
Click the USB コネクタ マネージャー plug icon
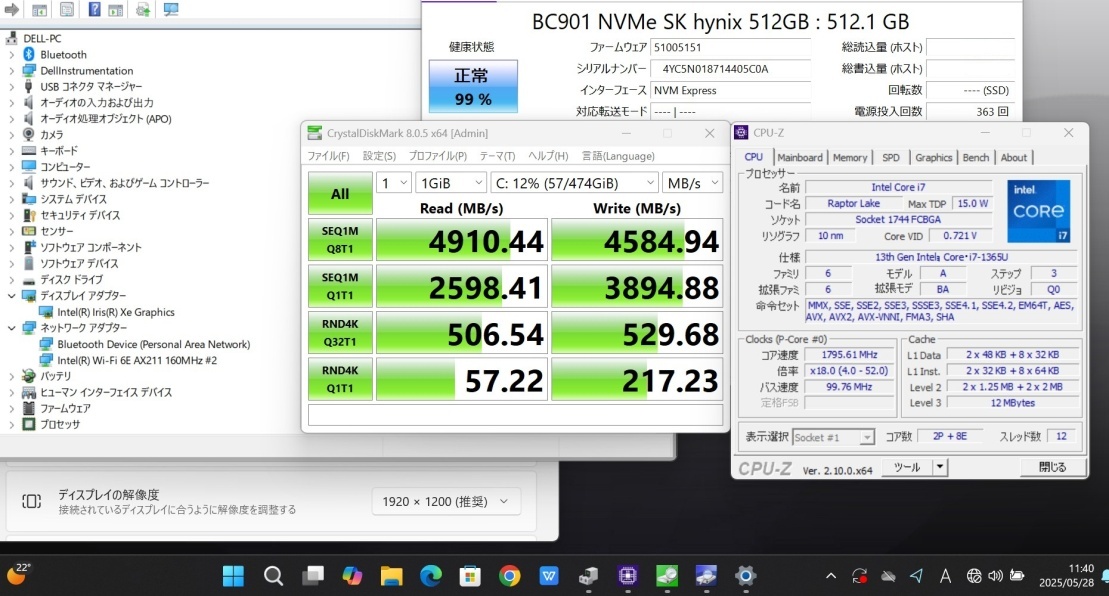28,86
